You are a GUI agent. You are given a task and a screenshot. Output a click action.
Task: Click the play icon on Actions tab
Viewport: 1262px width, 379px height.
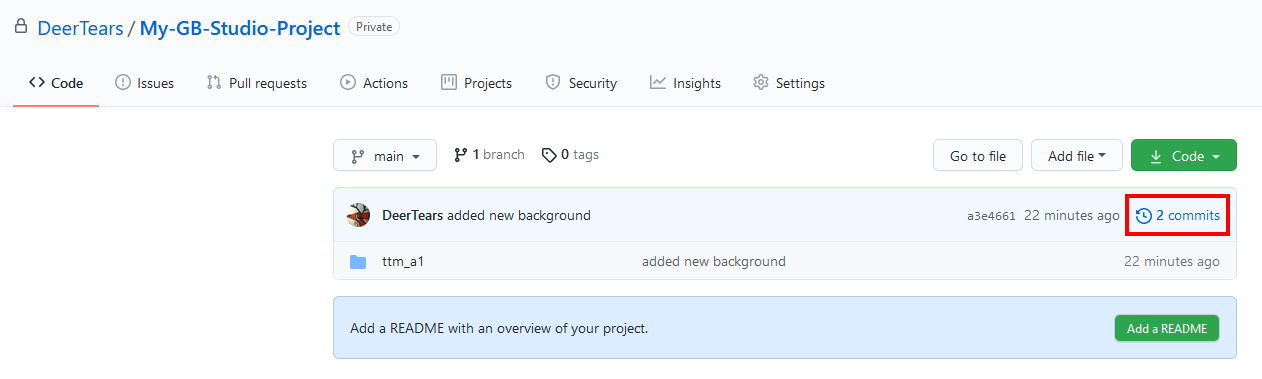(348, 82)
